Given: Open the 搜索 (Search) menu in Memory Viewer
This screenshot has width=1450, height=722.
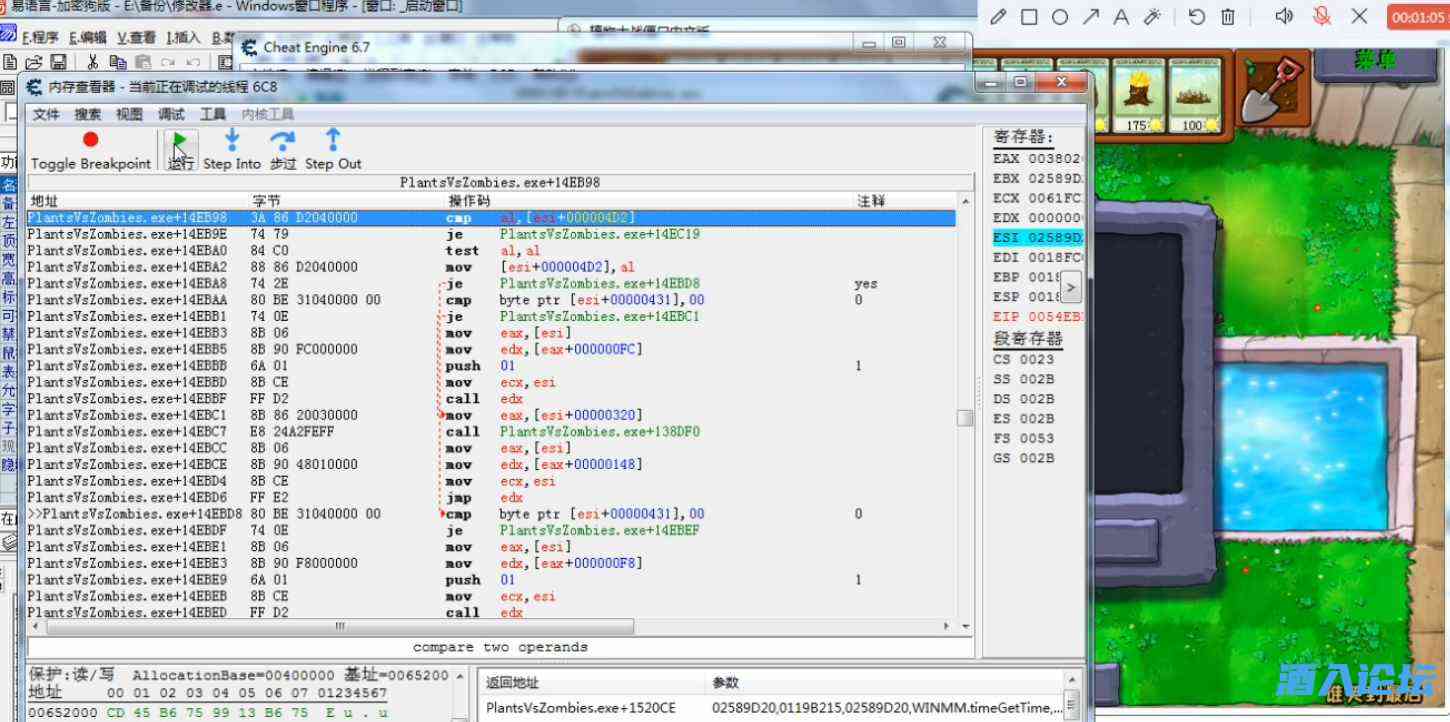Looking at the screenshot, I should (88, 114).
